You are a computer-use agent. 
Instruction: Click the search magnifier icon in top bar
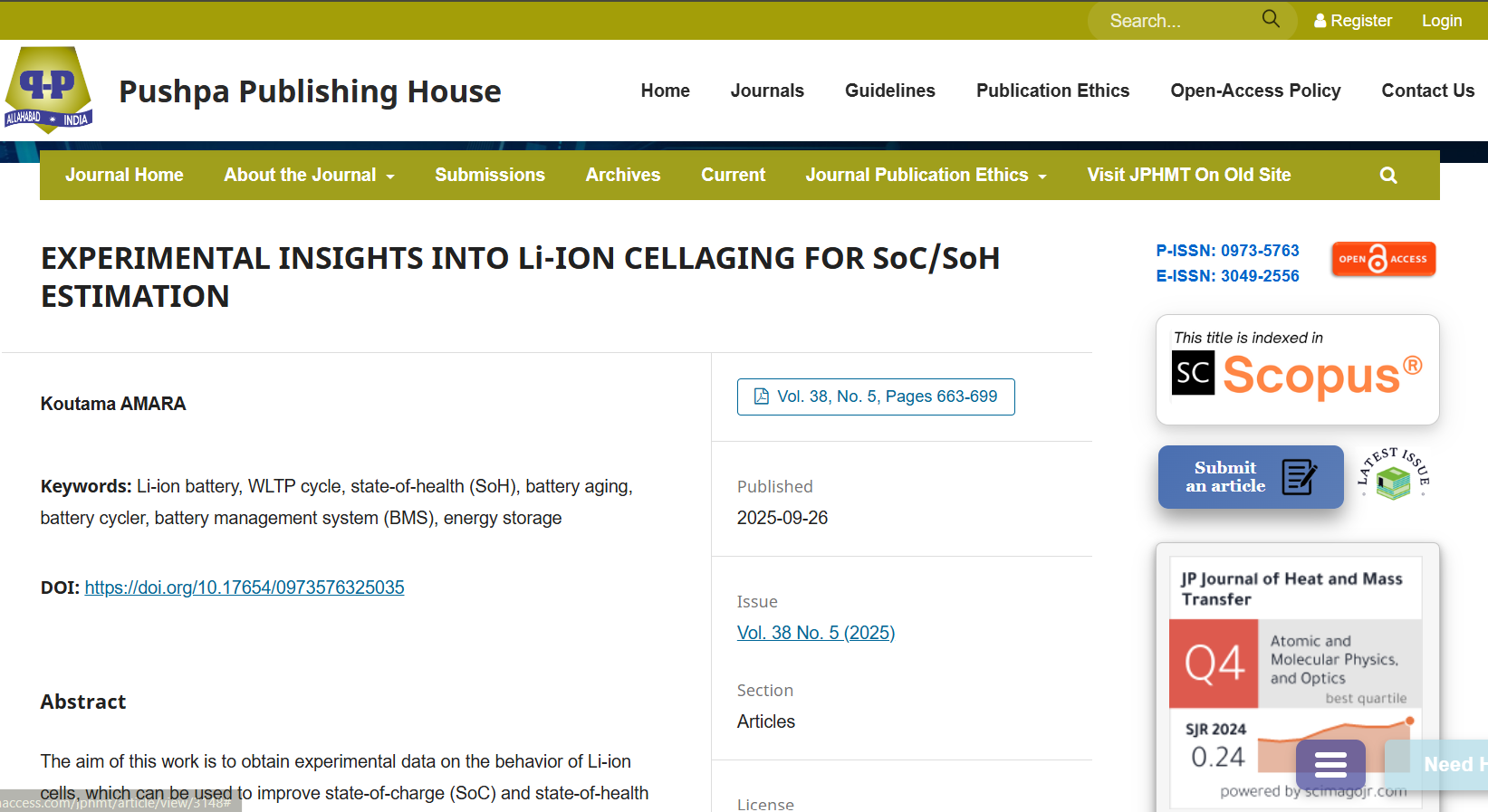(1271, 19)
